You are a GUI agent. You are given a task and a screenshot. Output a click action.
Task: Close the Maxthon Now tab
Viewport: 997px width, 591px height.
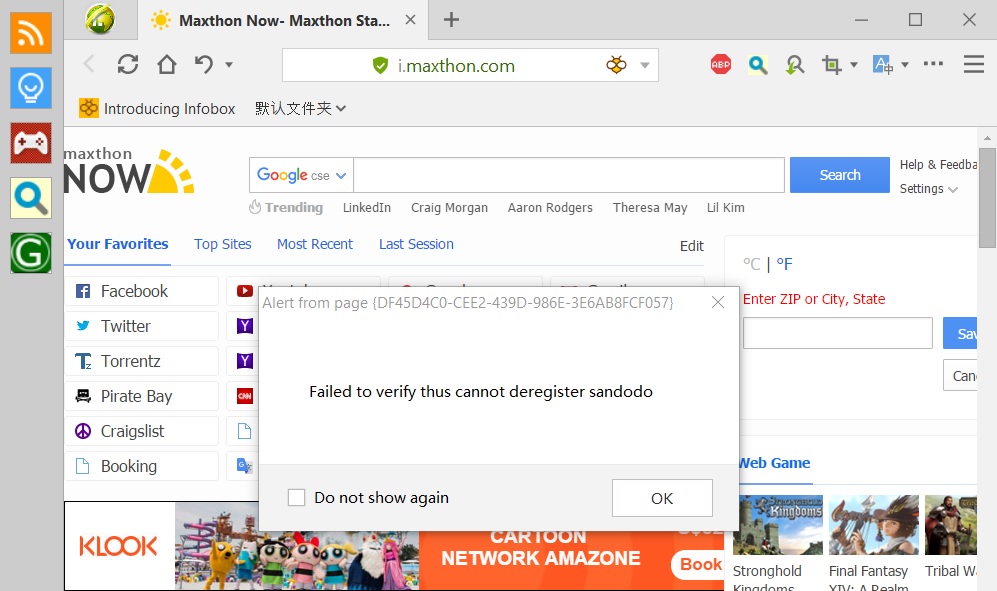point(411,20)
